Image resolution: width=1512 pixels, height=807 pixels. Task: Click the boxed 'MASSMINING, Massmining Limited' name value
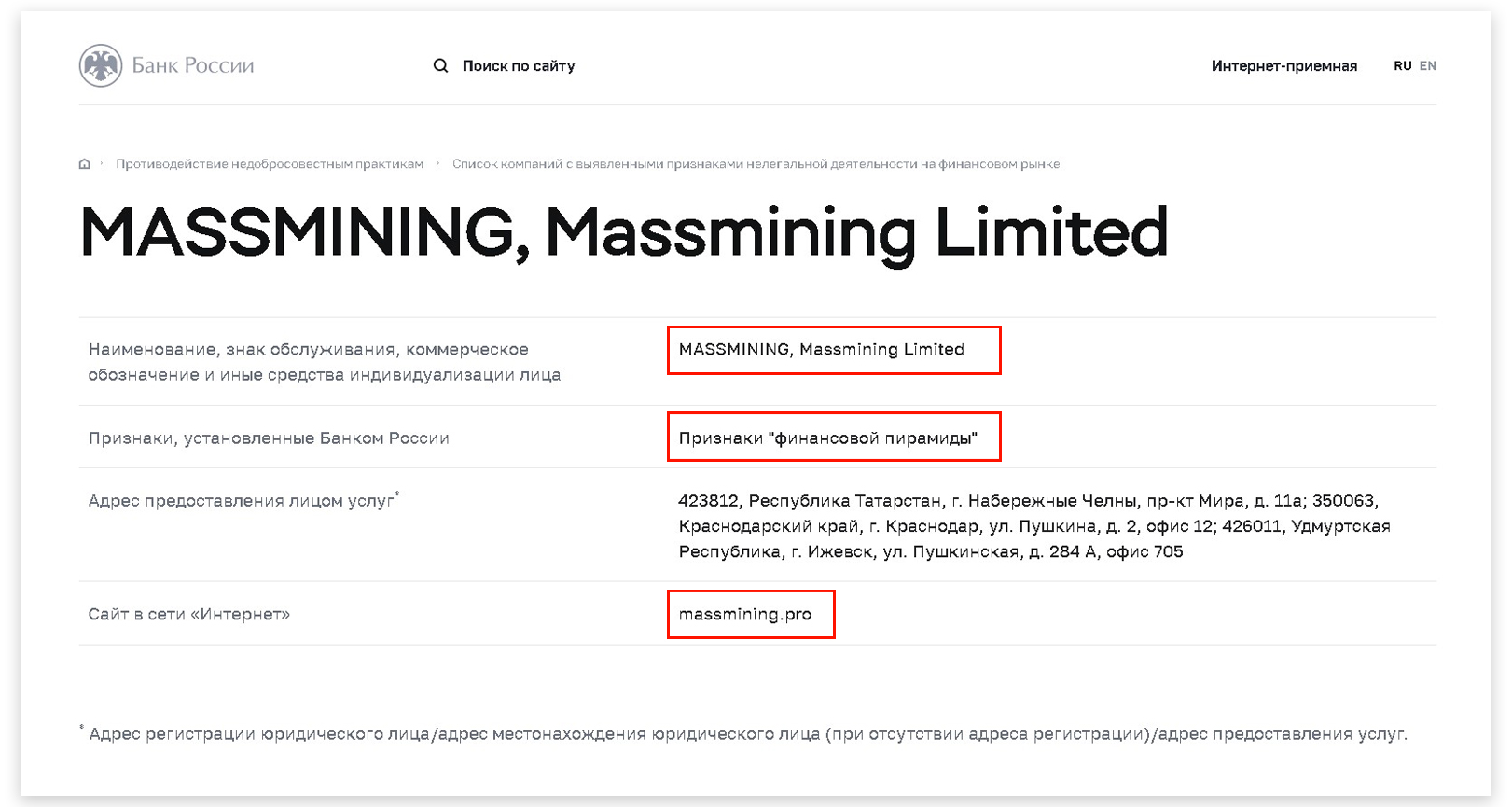[821, 350]
